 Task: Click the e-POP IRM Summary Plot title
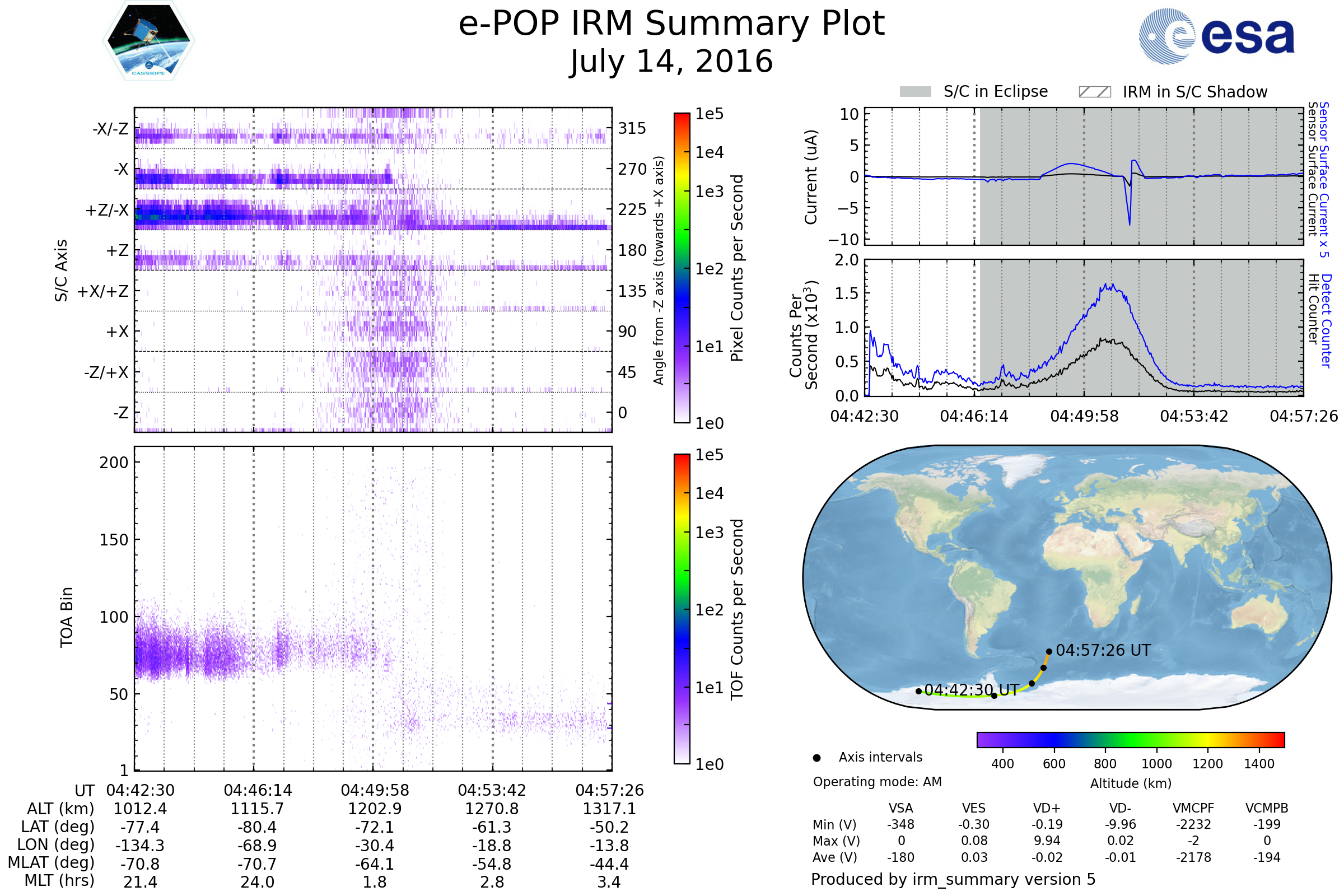(671, 24)
